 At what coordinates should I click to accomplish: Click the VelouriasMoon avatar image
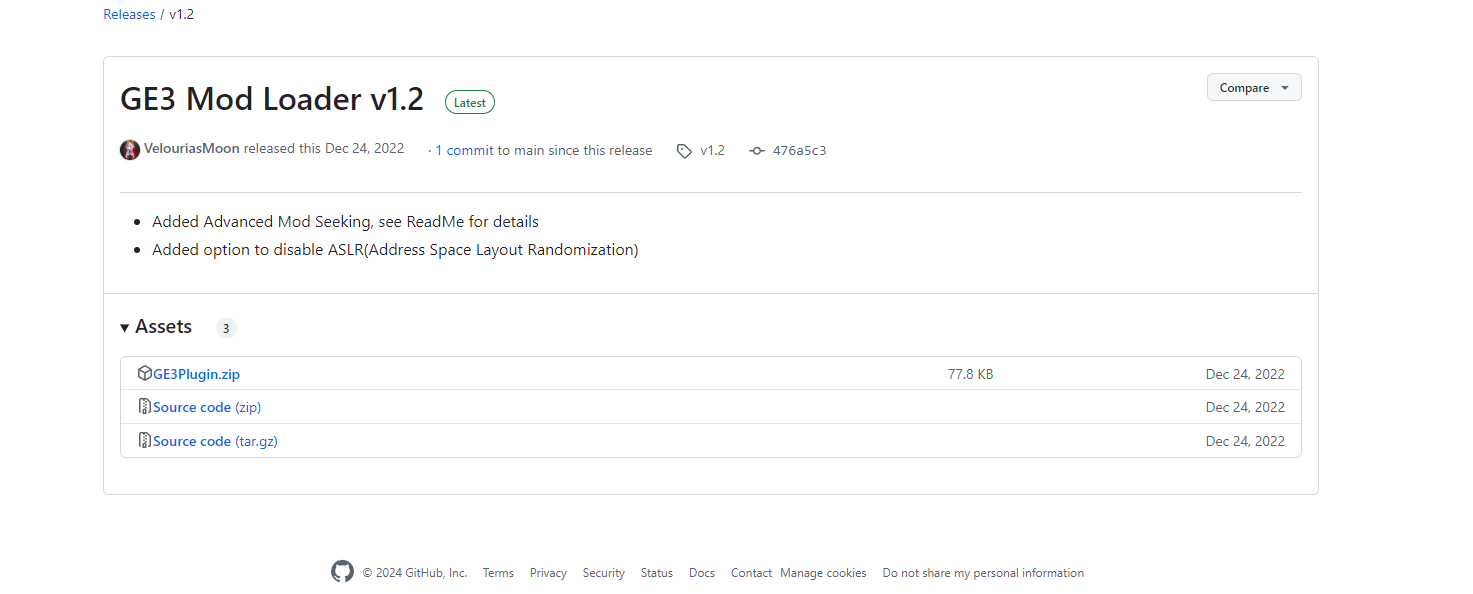(x=130, y=150)
